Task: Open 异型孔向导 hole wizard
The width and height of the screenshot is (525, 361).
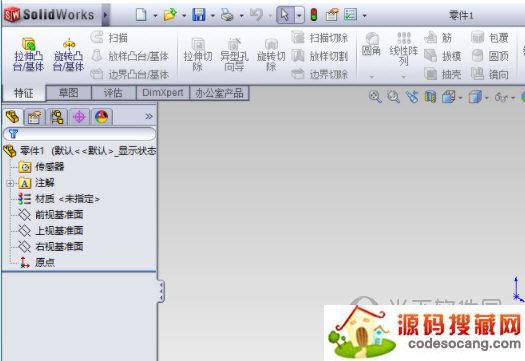Action: click(234, 55)
